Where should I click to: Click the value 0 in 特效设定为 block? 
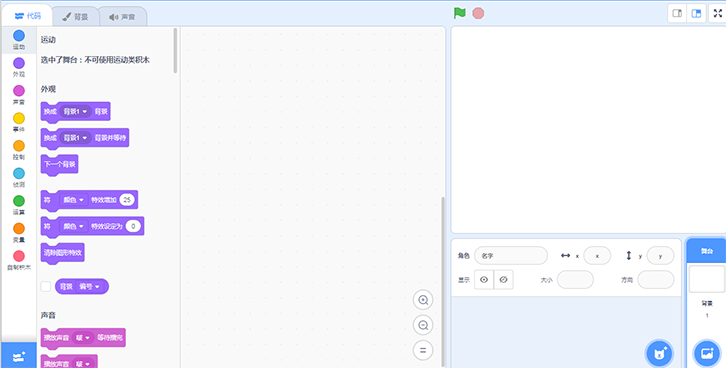[133, 226]
